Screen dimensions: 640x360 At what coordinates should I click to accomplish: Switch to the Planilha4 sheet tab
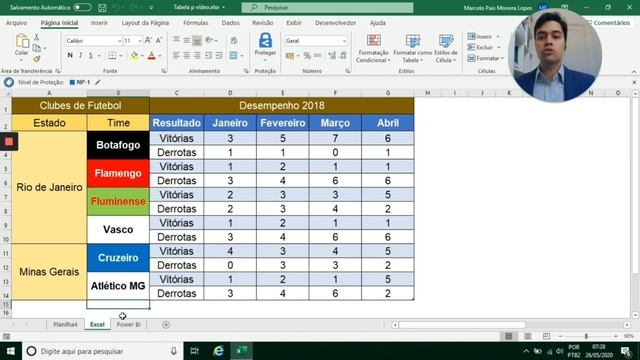pos(65,324)
